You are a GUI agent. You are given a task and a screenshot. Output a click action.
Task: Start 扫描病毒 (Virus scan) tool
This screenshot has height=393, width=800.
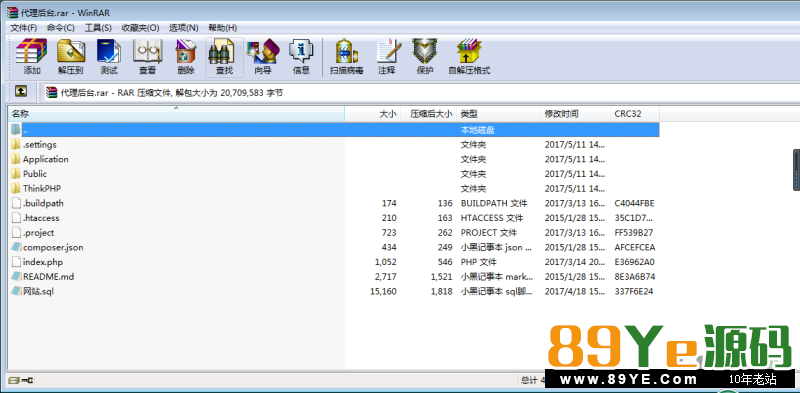pyautogui.click(x=346, y=57)
